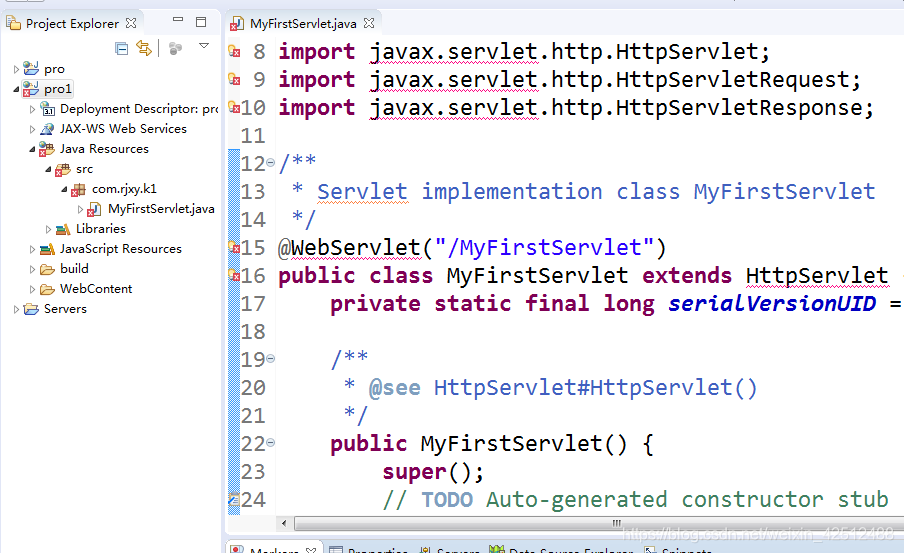This screenshot has height=553, width=904.
Task: Click the super() call on line 23
Action: (433, 472)
